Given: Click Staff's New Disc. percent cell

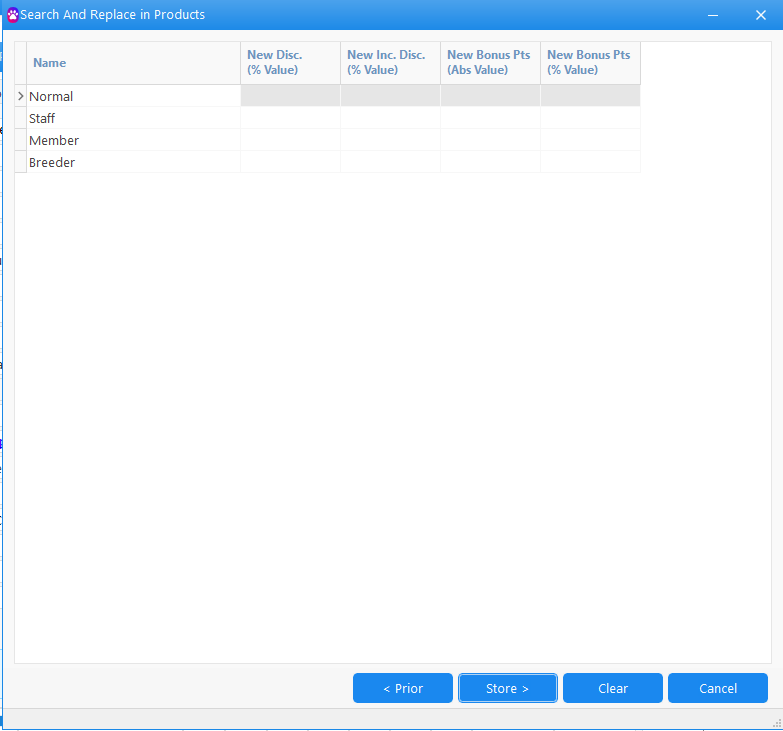Looking at the screenshot, I should pos(290,119).
